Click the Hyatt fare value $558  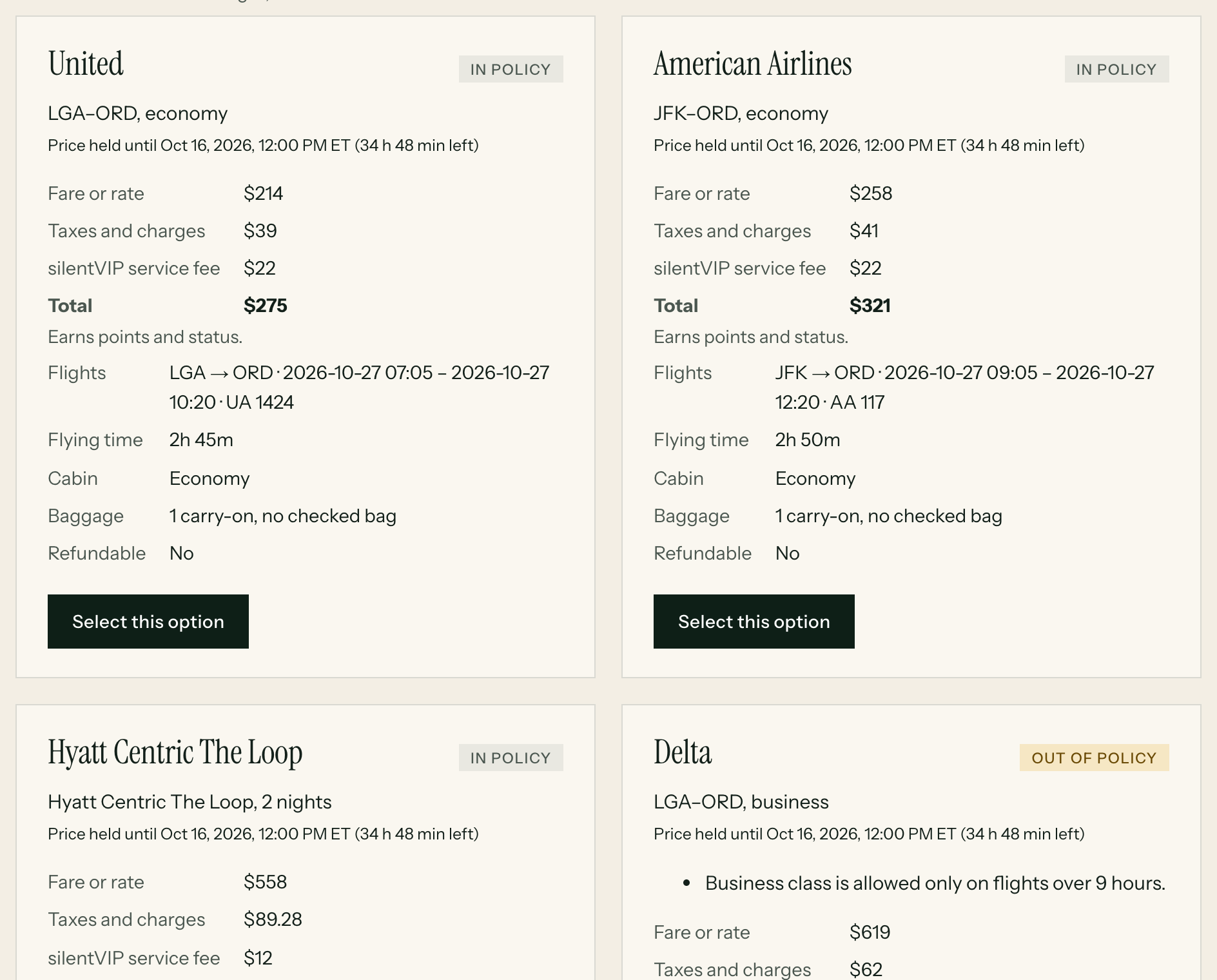266,882
